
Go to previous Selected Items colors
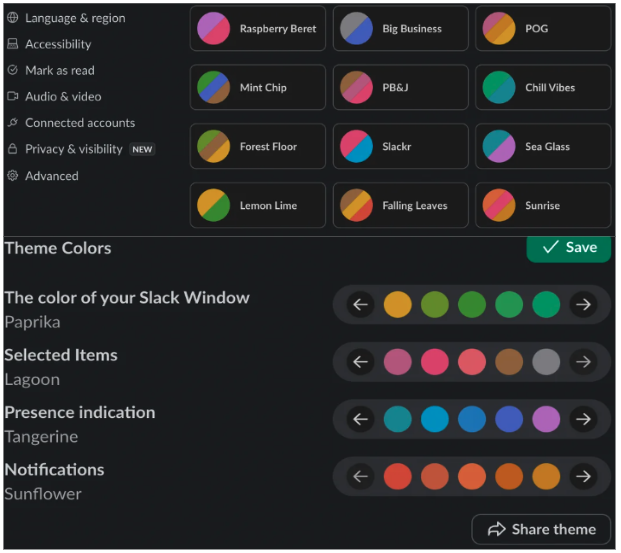[361, 362]
